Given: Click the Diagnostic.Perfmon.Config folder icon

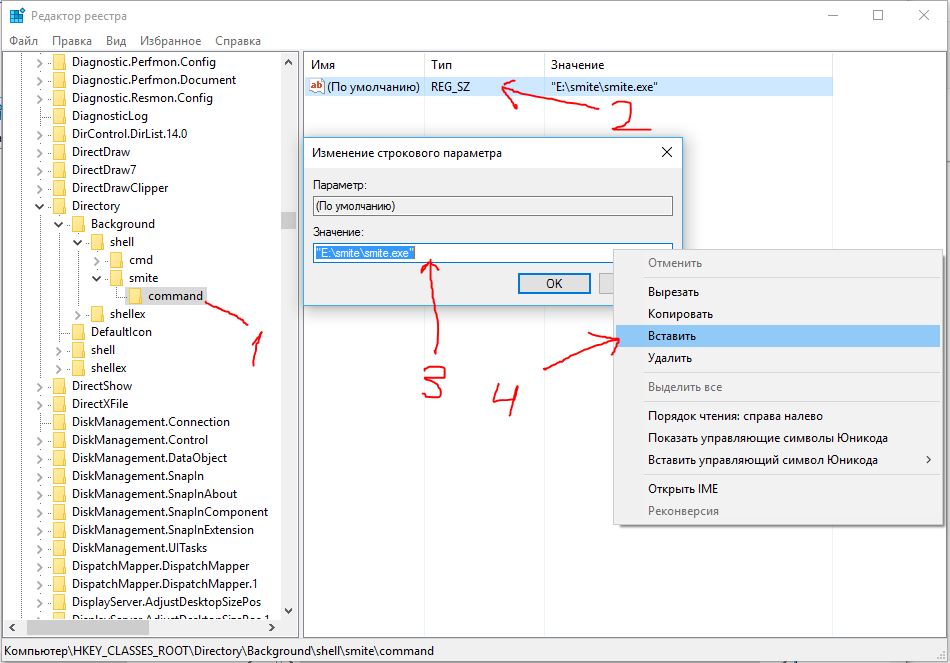Looking at the screenshot, I should pos(59,62).
